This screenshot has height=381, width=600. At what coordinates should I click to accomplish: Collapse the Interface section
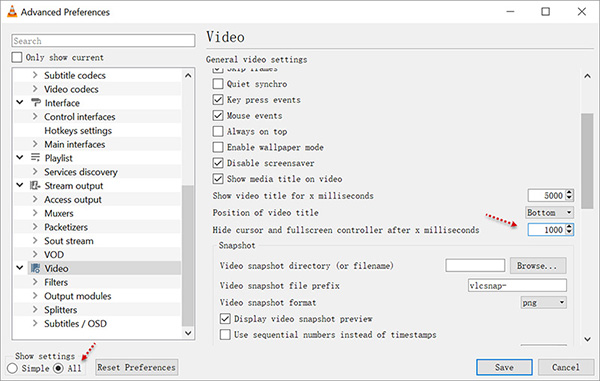pyautogui.click(x=20, y=103)
